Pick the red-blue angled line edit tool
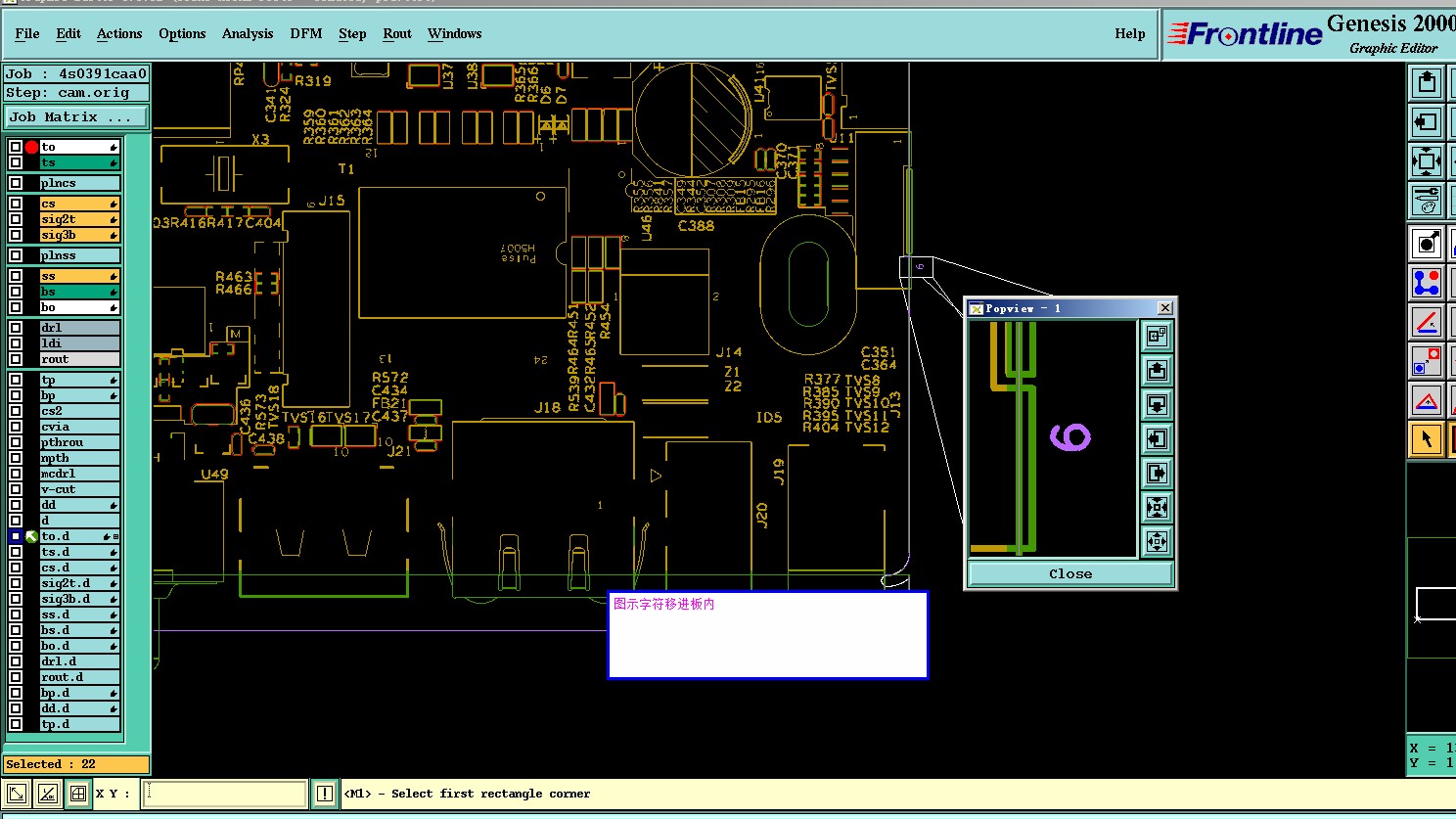Viewport: 1456px width, 819px height. [1427, 322]
